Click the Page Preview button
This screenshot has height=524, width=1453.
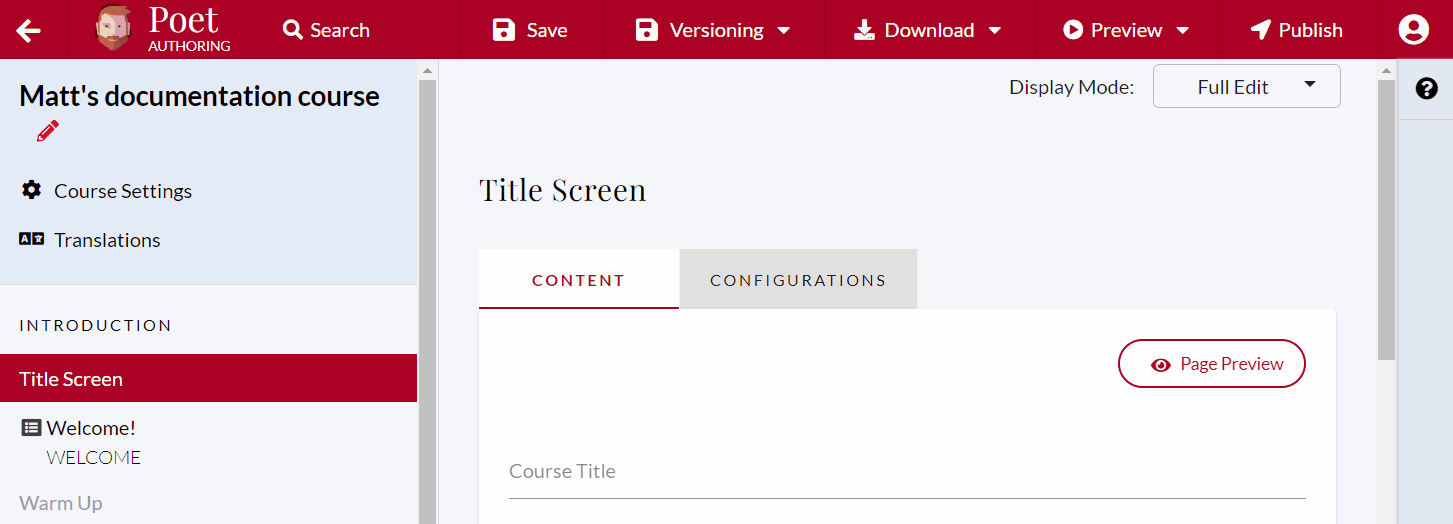1211,364
